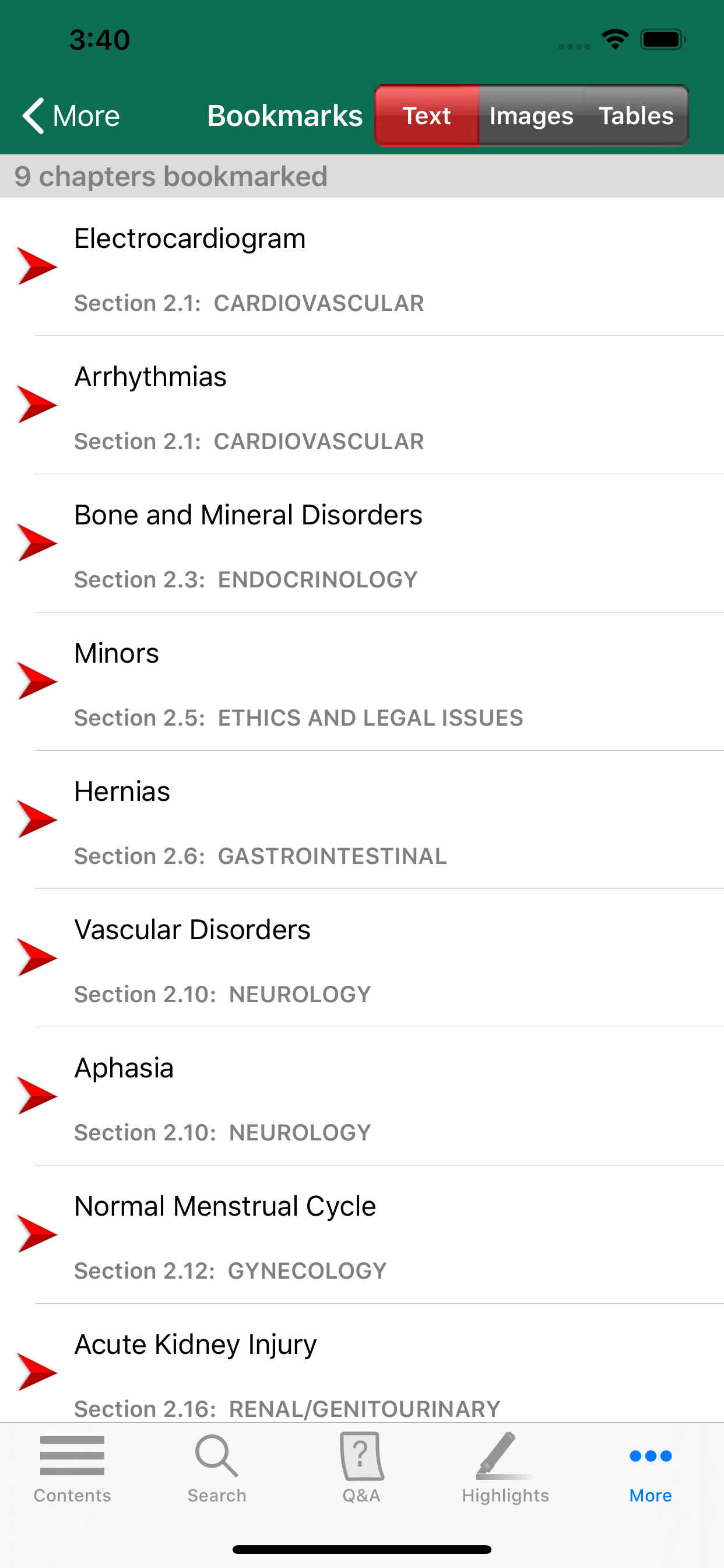Viewport: 724px width, 1568px height.
Task: Select the Text bookmarks segment
Action: [427, 116]
